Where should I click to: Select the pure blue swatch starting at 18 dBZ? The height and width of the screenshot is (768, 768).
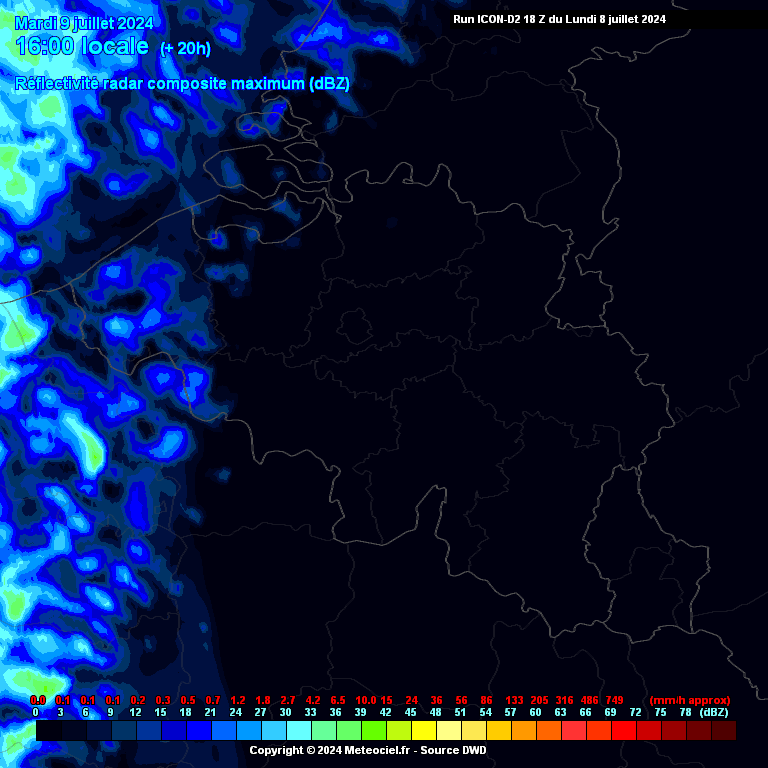[199, 730]
